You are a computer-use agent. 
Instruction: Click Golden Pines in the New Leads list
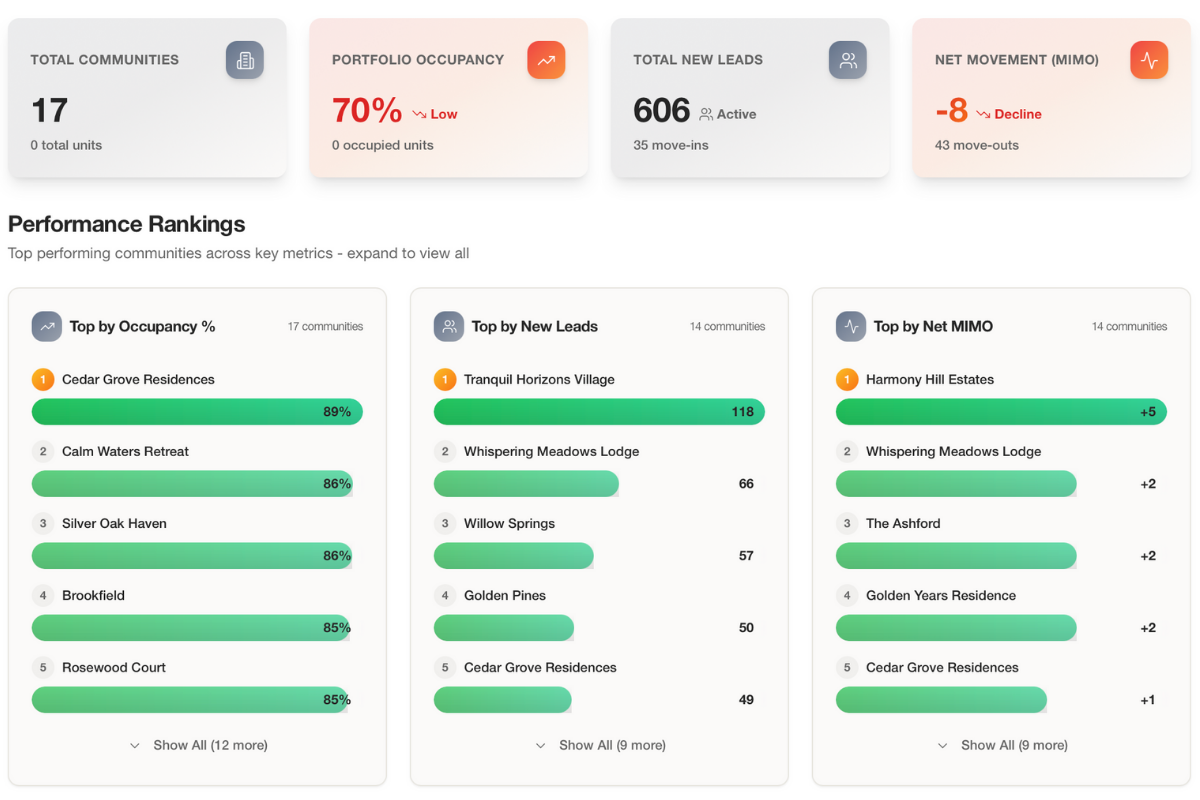click(505, 596)
